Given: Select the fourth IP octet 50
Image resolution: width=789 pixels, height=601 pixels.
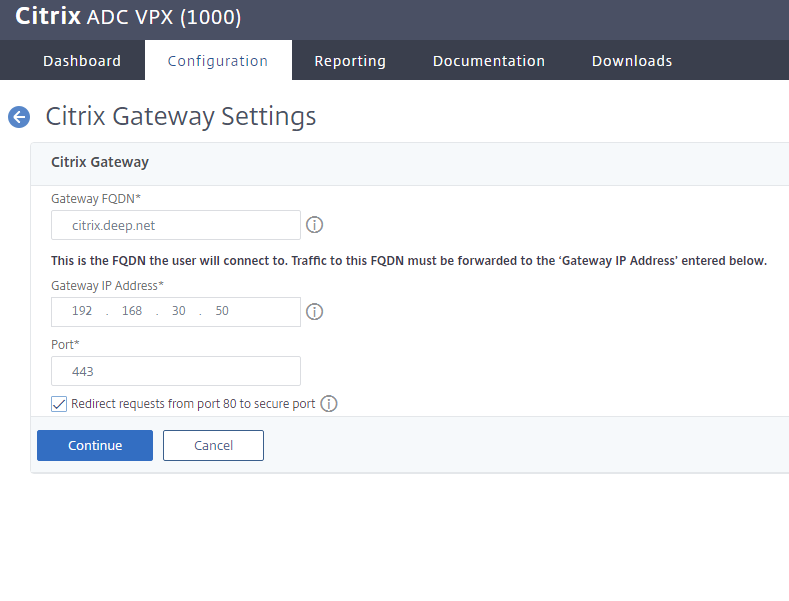Looking at the screenshot, I should [222, 311].
